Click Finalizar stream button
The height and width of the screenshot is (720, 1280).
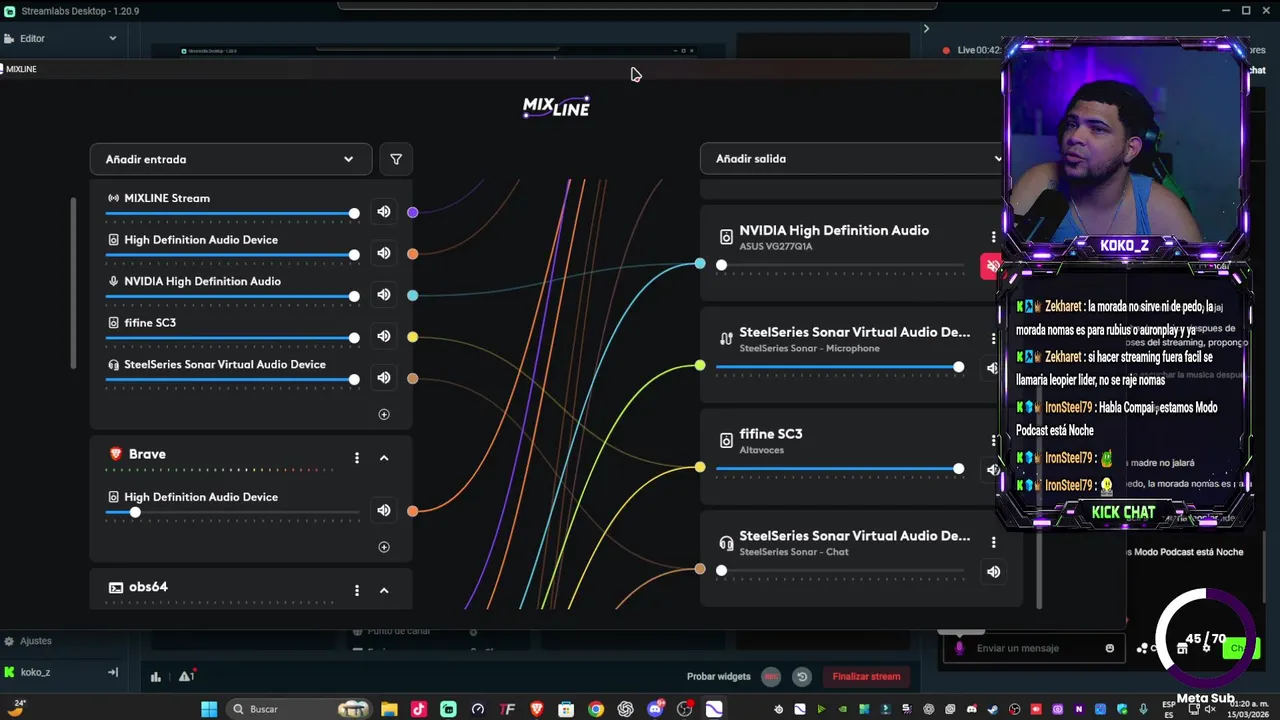pos(866,676)
